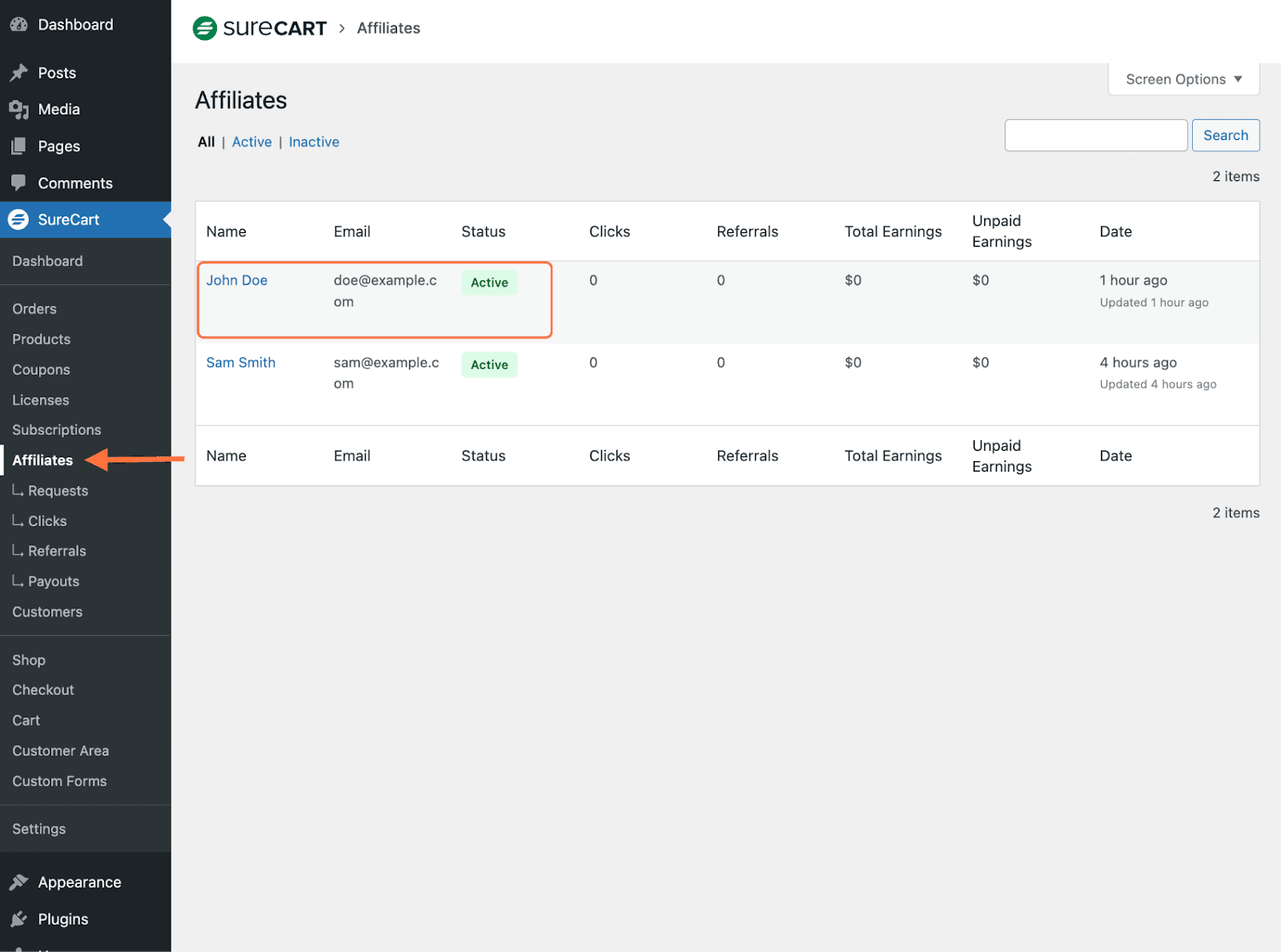Select the SureCart logo icon in the sidebar
The height and width of the screenshot is (952, 1281).
[18, 219]
